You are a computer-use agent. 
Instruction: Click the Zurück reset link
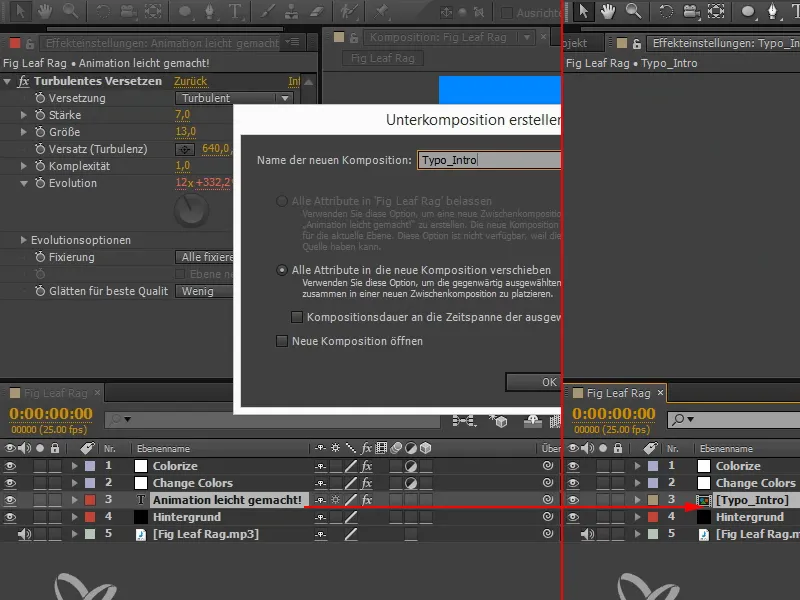(x=190, y=81)
